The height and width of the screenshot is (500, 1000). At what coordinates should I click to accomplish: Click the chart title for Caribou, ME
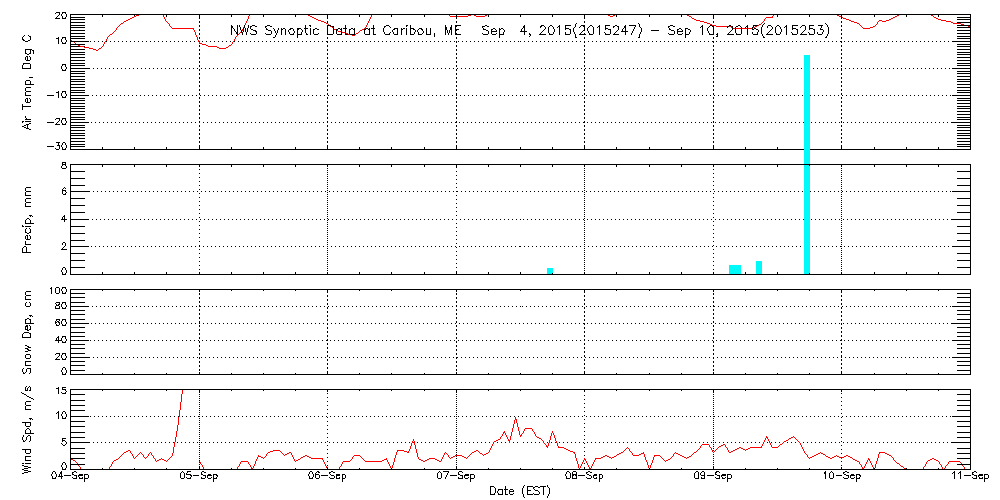click(x=529, y=31)
